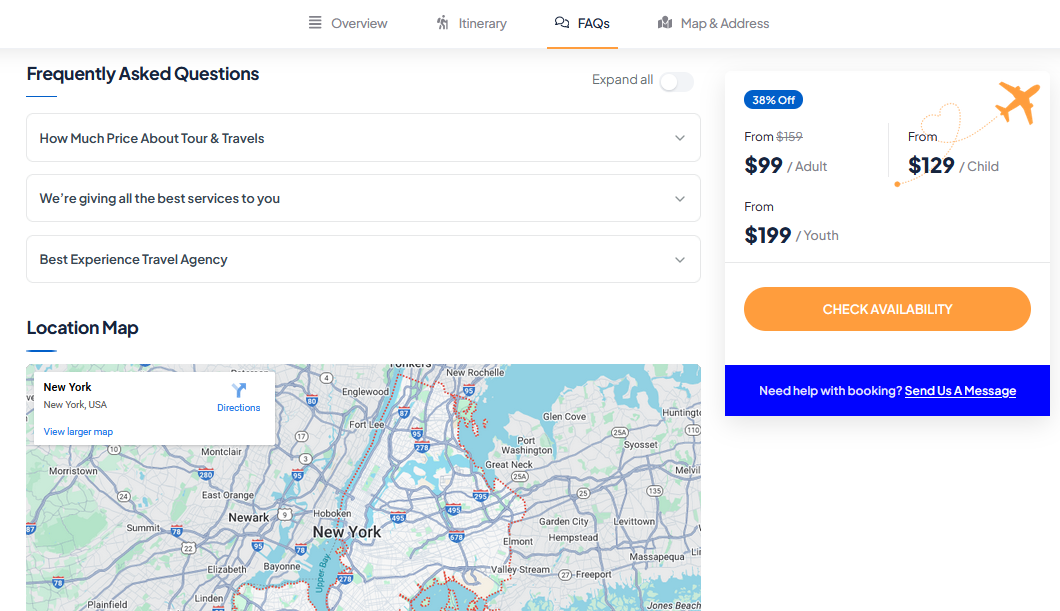This screenshot has width=1060, height=611.
Task: Open Send Us A Message link
Action: (960, 391)
